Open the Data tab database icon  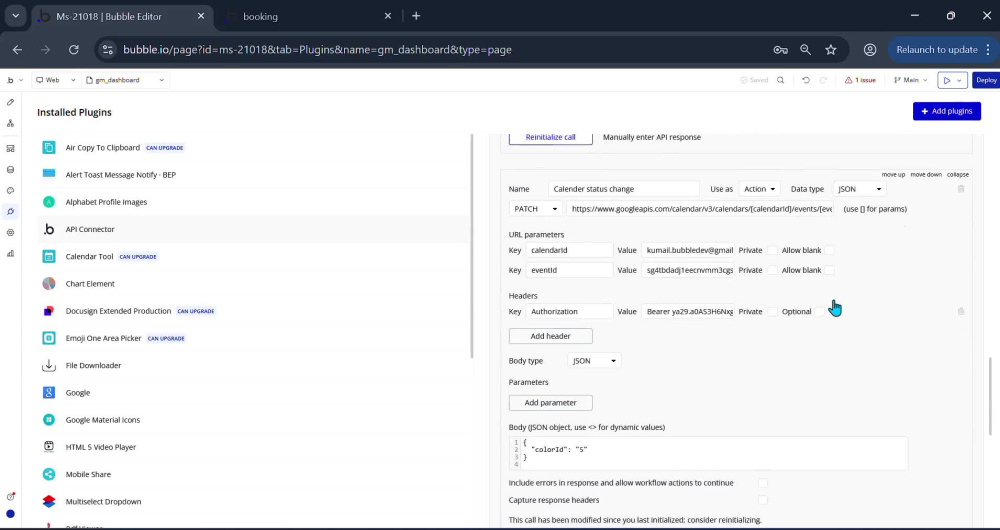click(10, 170)
